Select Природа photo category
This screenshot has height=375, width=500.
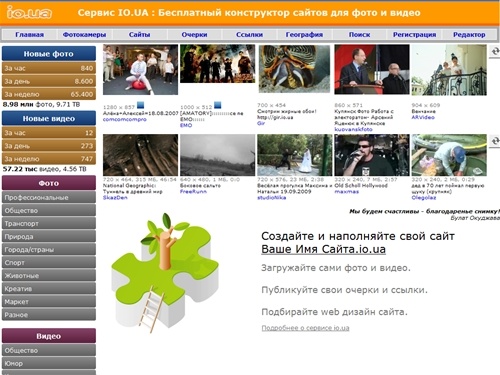point(49,237)
